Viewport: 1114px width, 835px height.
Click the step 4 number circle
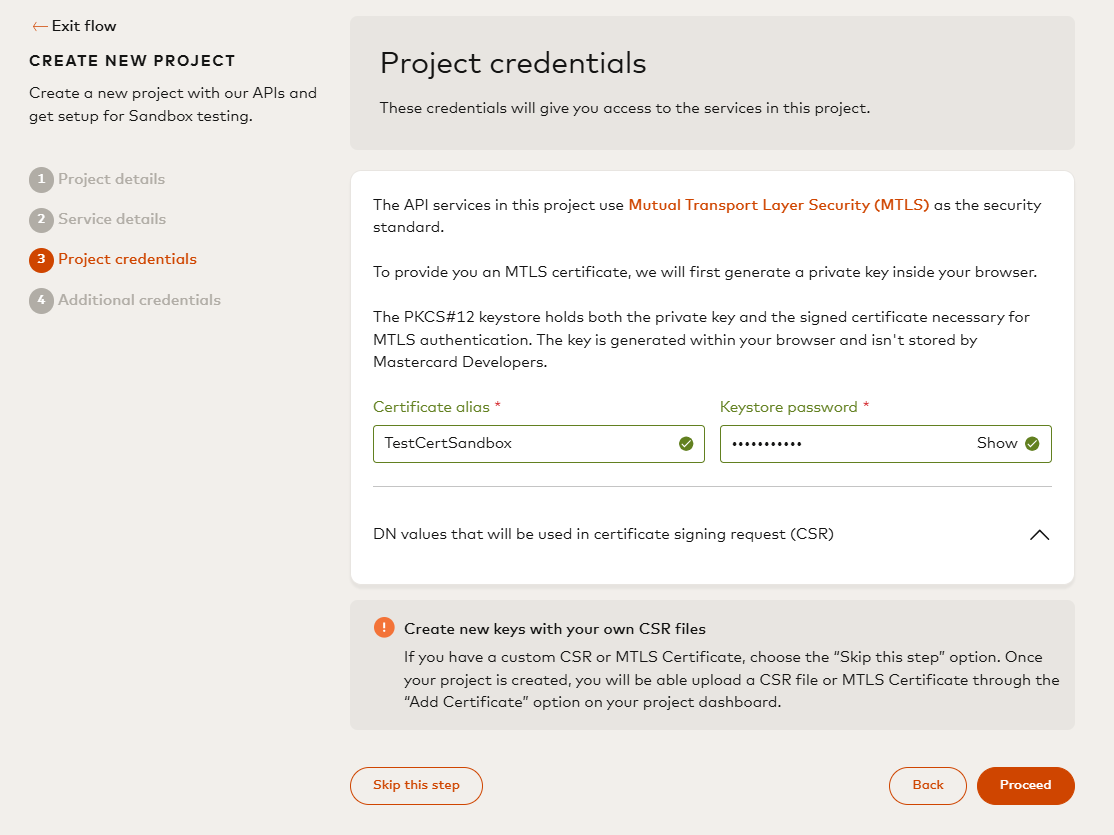click(x=41, y=300)
